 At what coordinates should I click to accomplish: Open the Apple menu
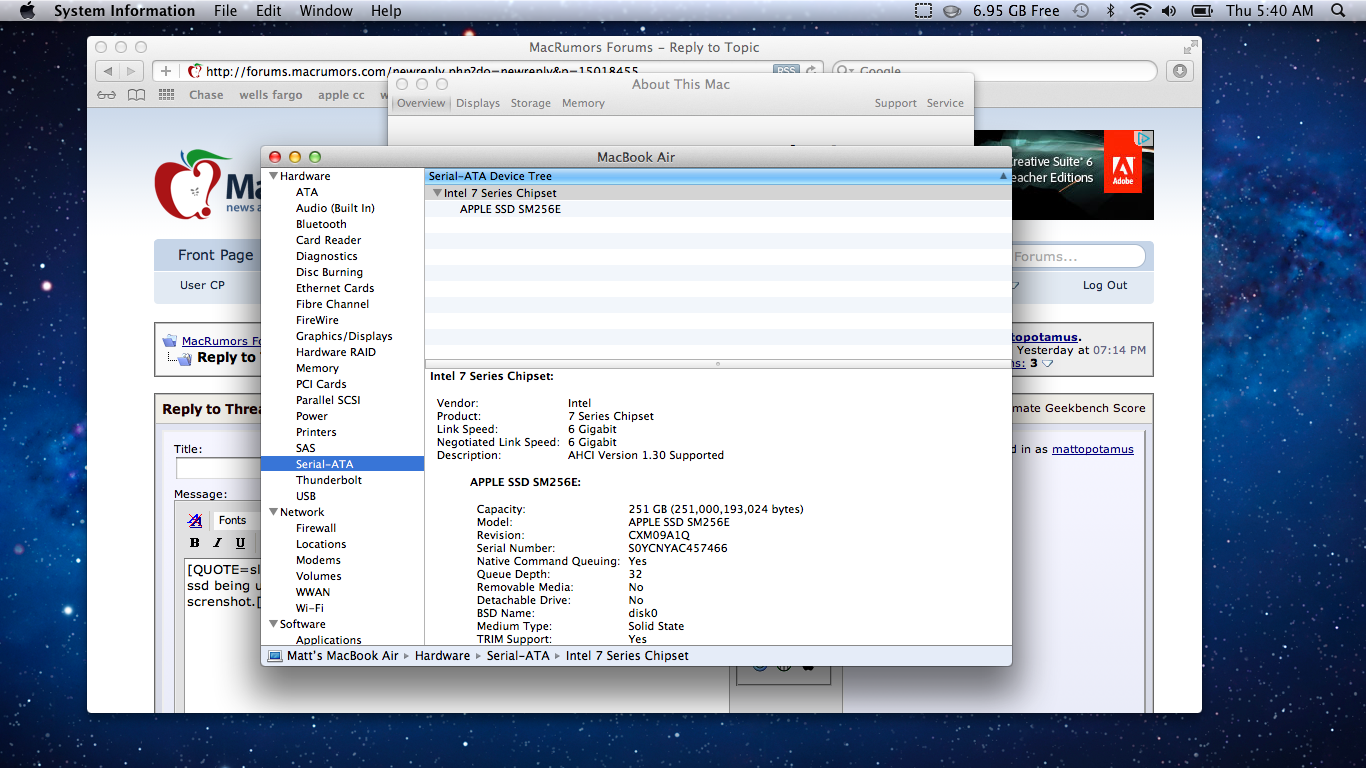click(x=27, y=11)
